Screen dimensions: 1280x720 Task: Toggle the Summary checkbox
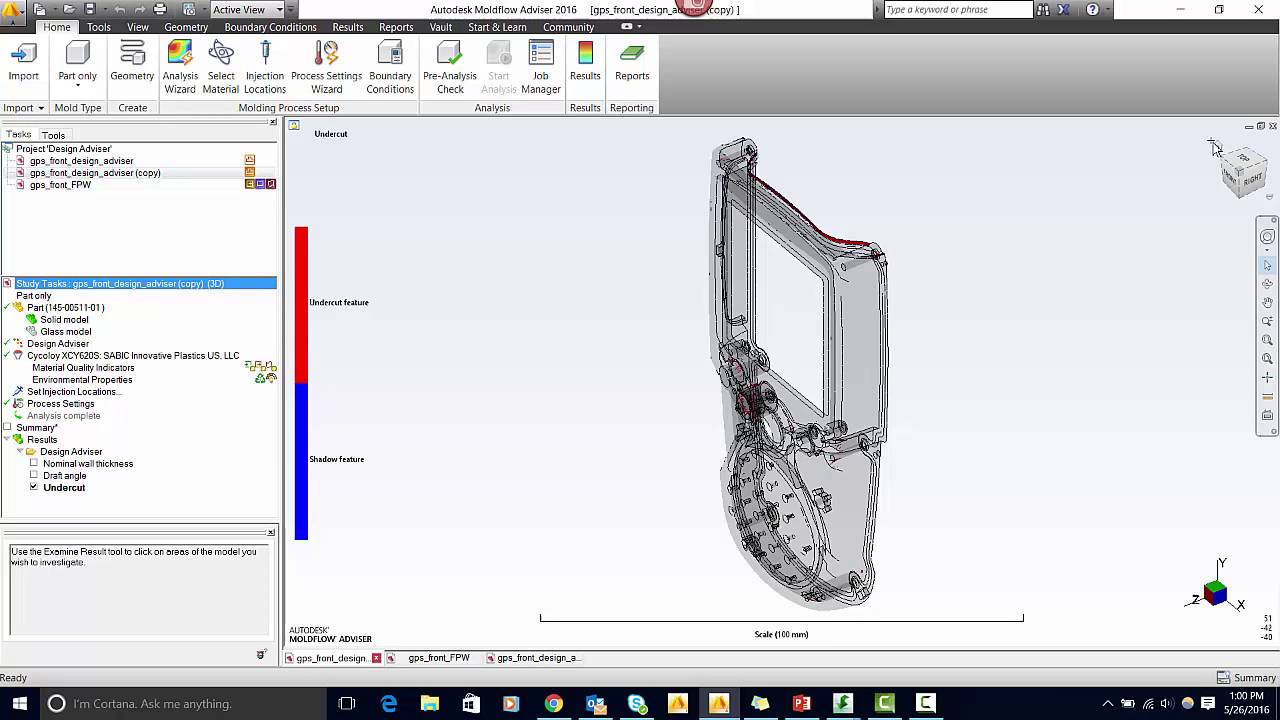tap(7, 427)
